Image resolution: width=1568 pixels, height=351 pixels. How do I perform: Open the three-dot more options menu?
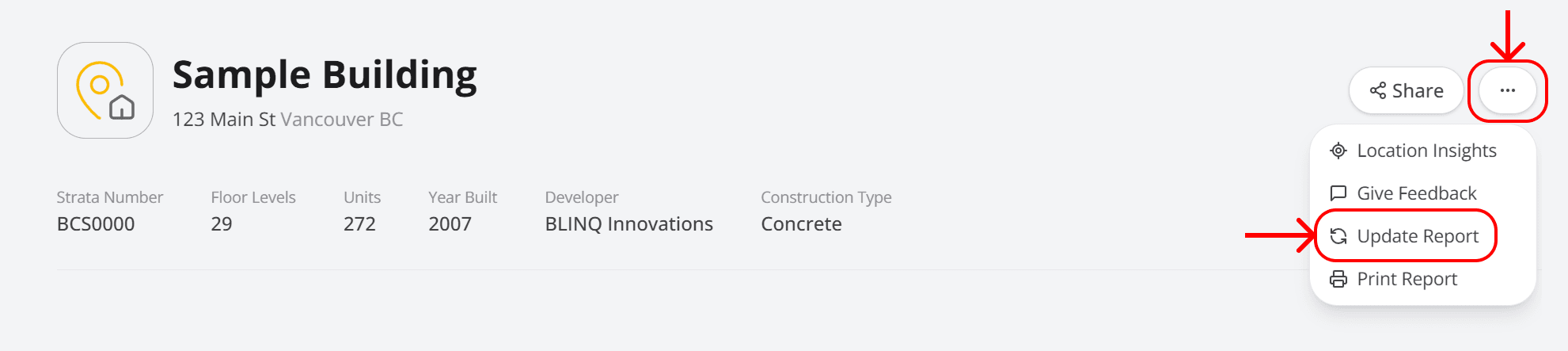[x=1507, y=91]
